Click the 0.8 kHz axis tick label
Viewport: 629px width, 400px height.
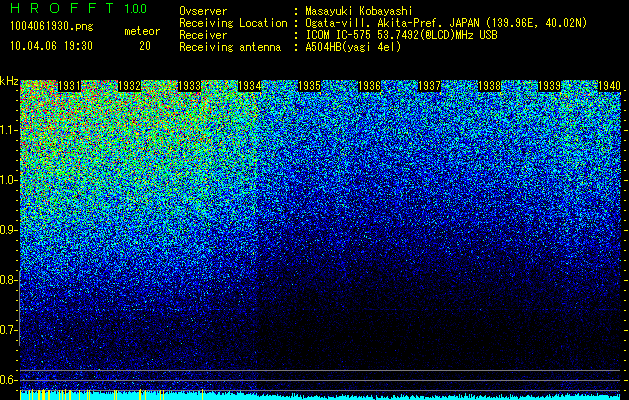point(9,280)
